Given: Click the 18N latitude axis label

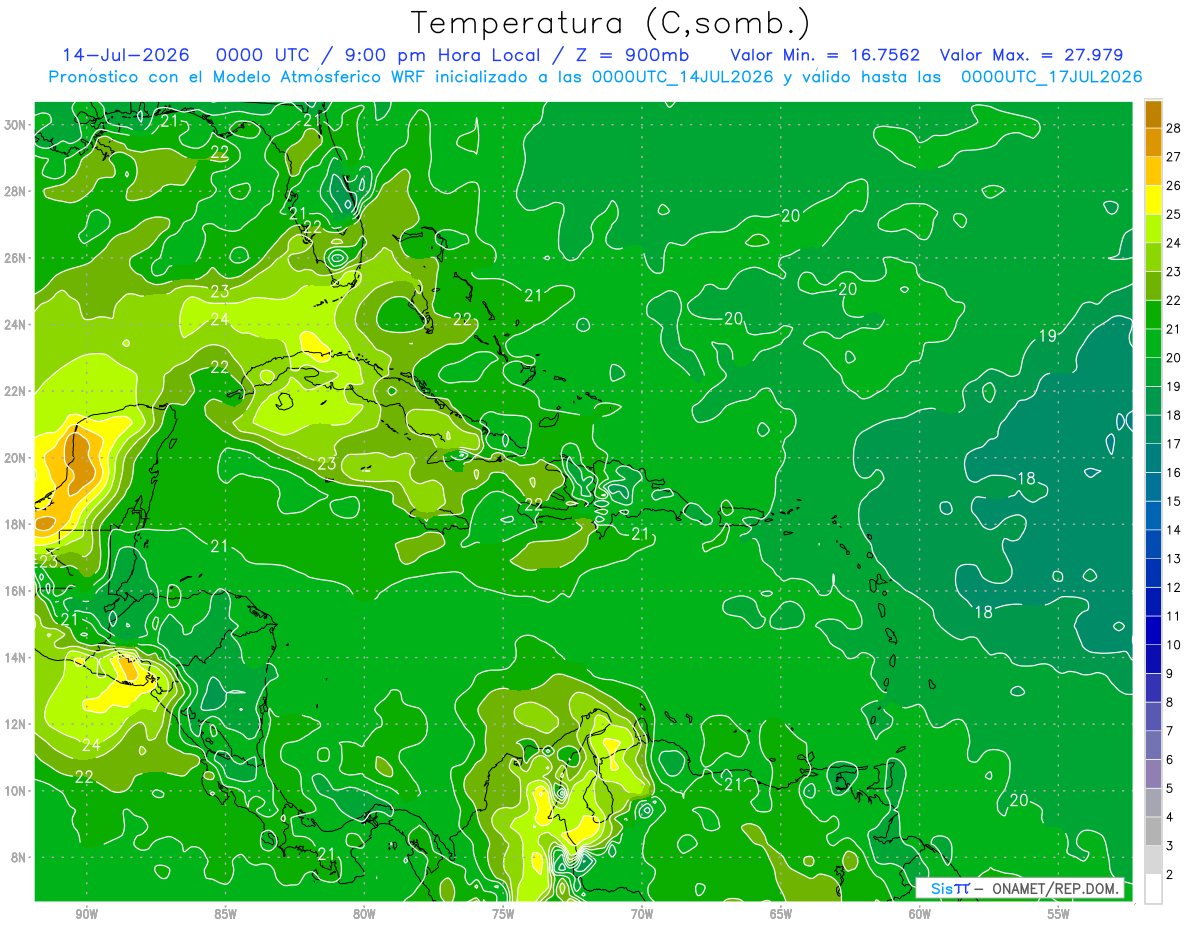Looking at the screenshot, I should [15, 524].
